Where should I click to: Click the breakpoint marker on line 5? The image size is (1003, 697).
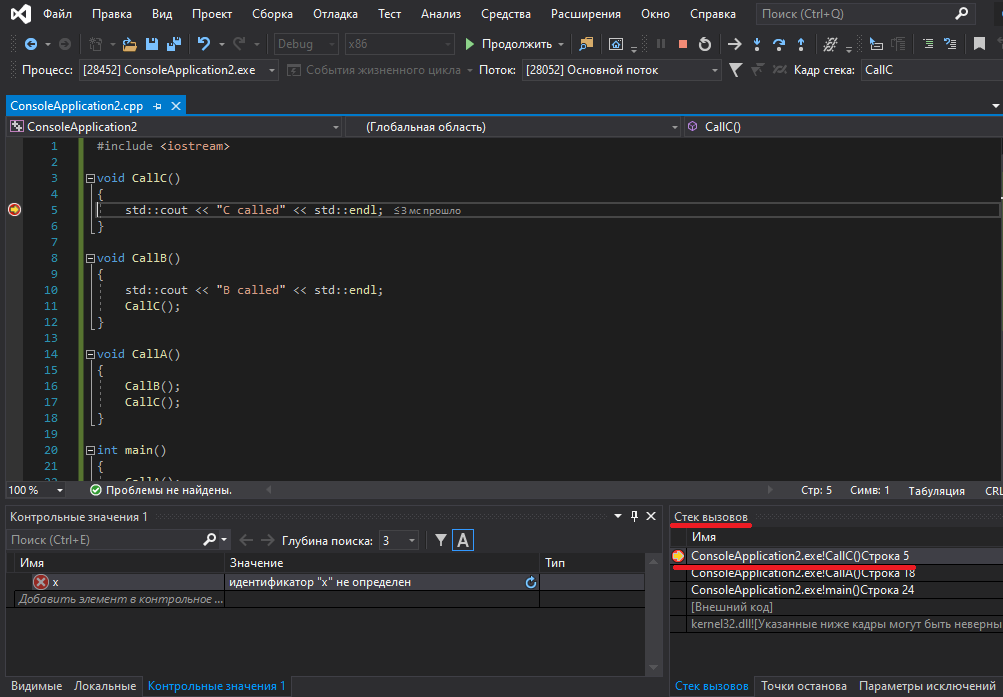coord(14,210)
